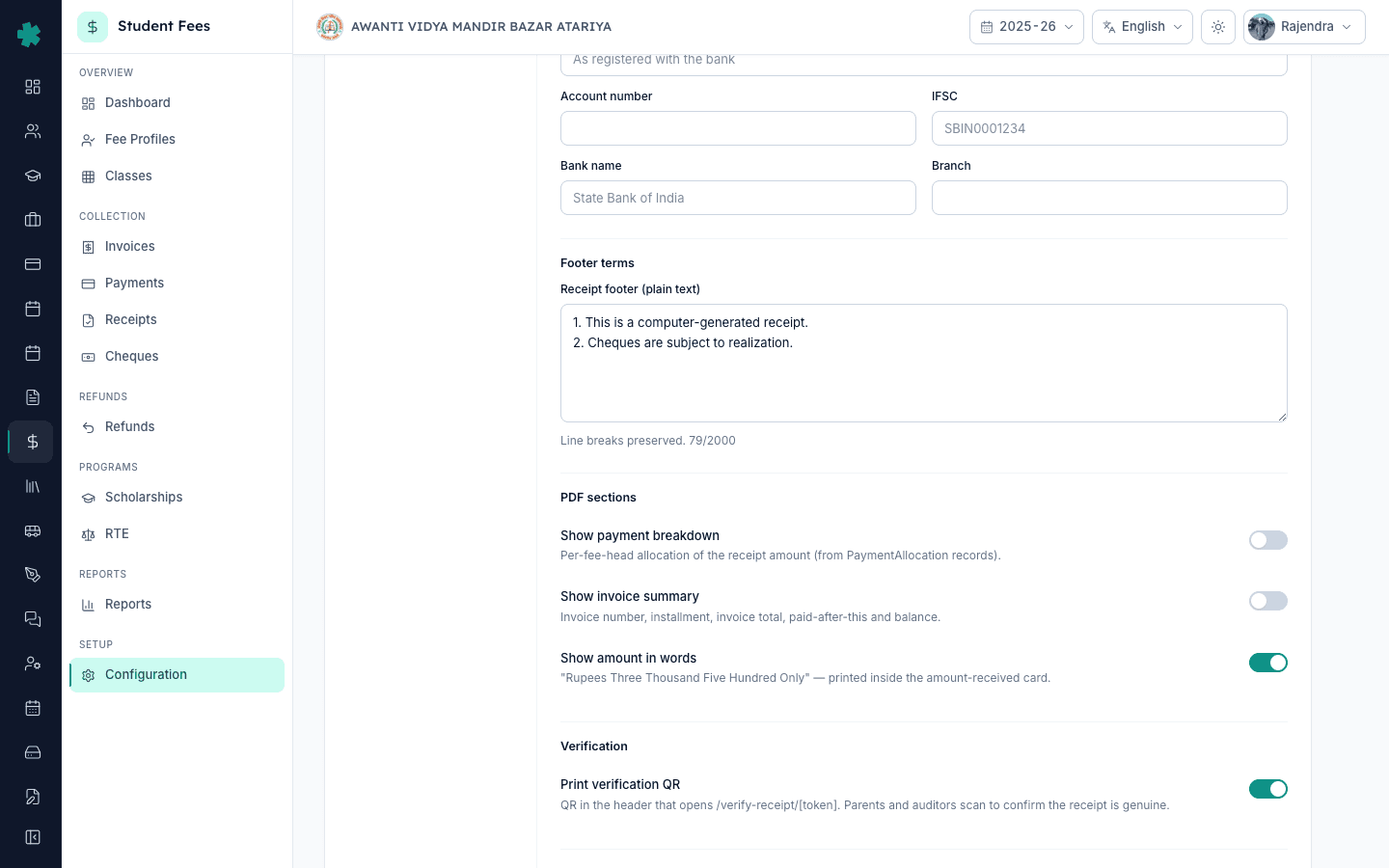Open the 2025-26 academic year dropdown

pos(1026,27)
